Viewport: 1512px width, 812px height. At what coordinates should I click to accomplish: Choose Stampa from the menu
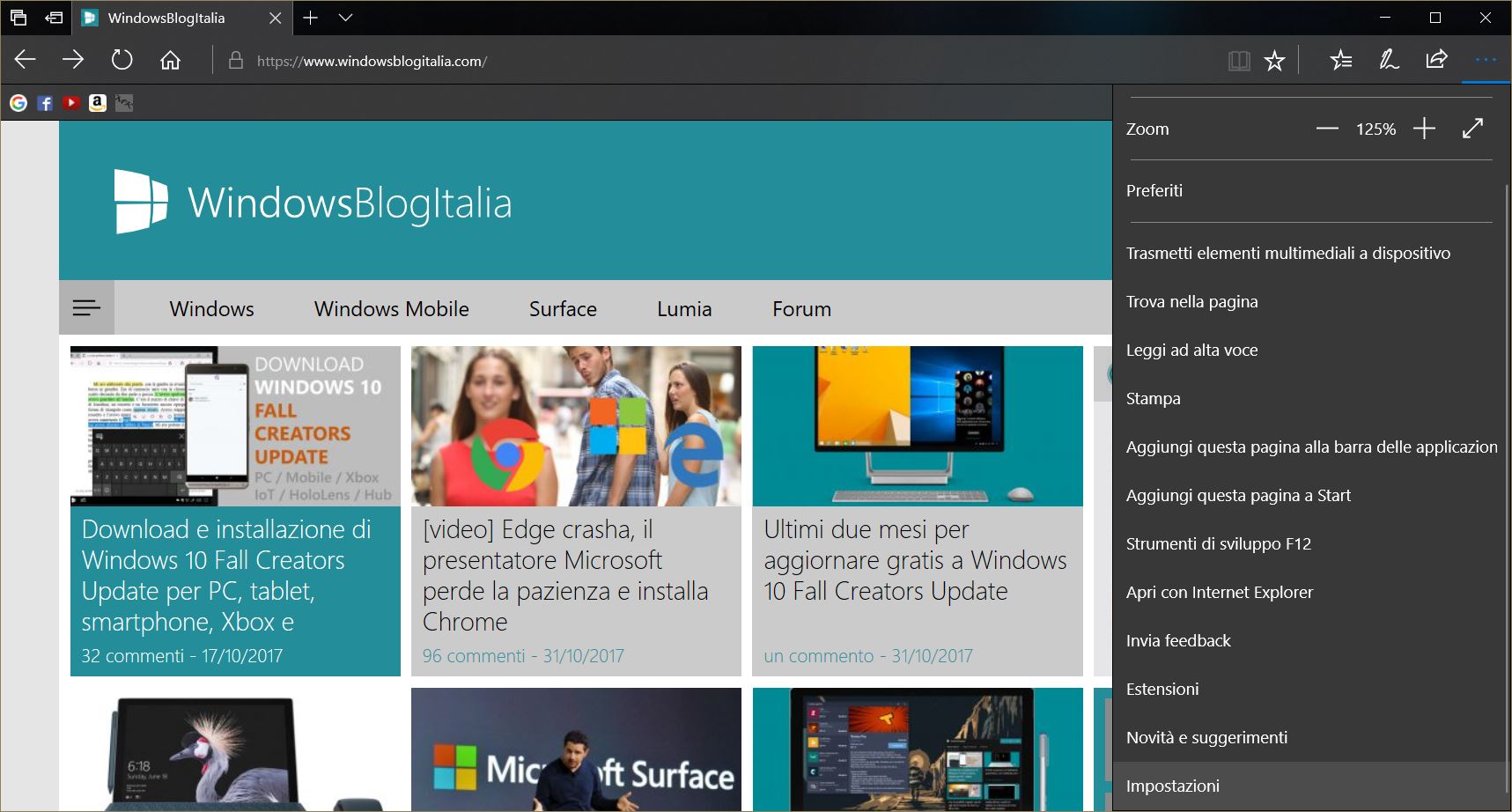pyautogui.click(x=1310, y=398)
